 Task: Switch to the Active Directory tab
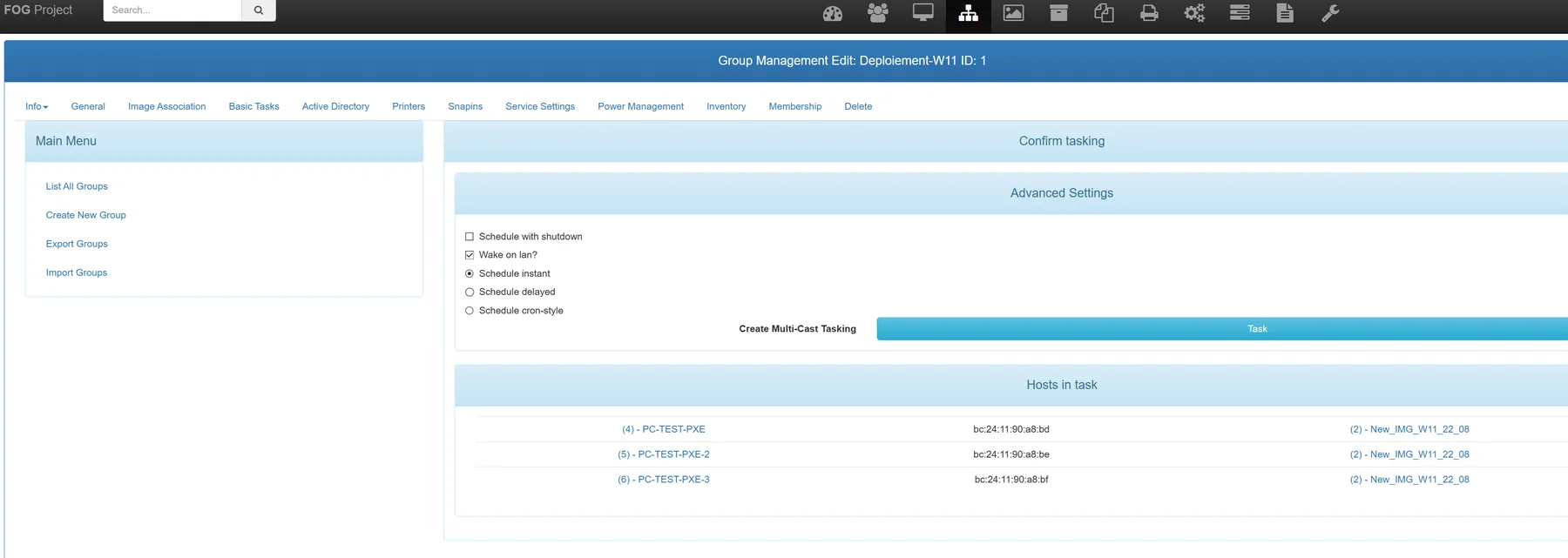(335, 106)
